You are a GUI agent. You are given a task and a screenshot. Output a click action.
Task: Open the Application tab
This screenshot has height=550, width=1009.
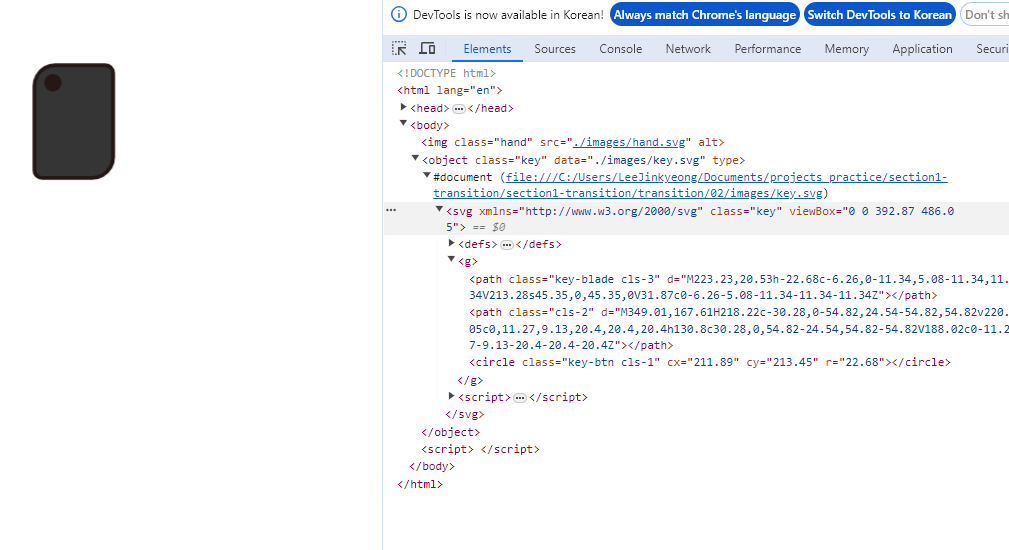922,49
